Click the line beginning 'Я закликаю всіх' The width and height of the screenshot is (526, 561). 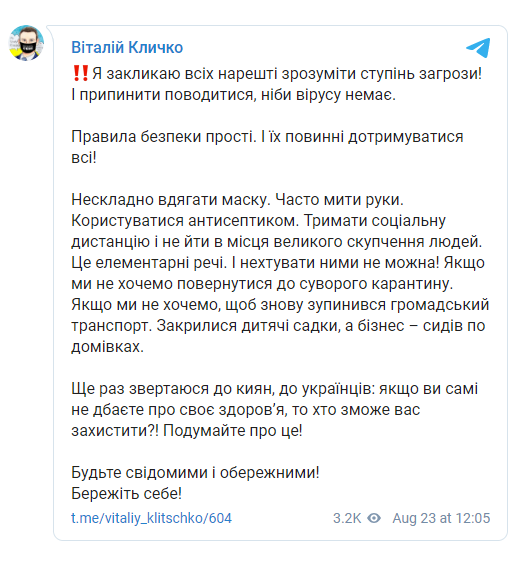coord(277,74)
